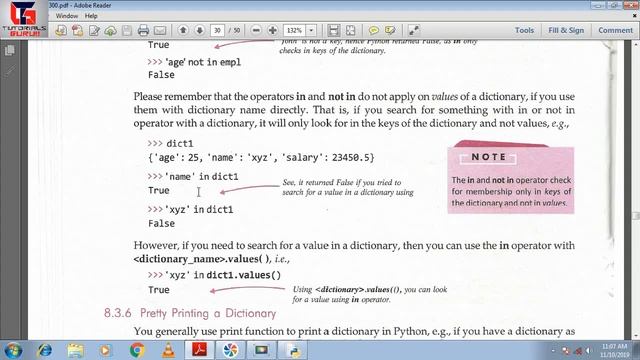Image resolution: width=640 pixels, height=360 pixels.
Task: Click the Edit PDF toolbar icon
Action: click(x=94, y=30)
